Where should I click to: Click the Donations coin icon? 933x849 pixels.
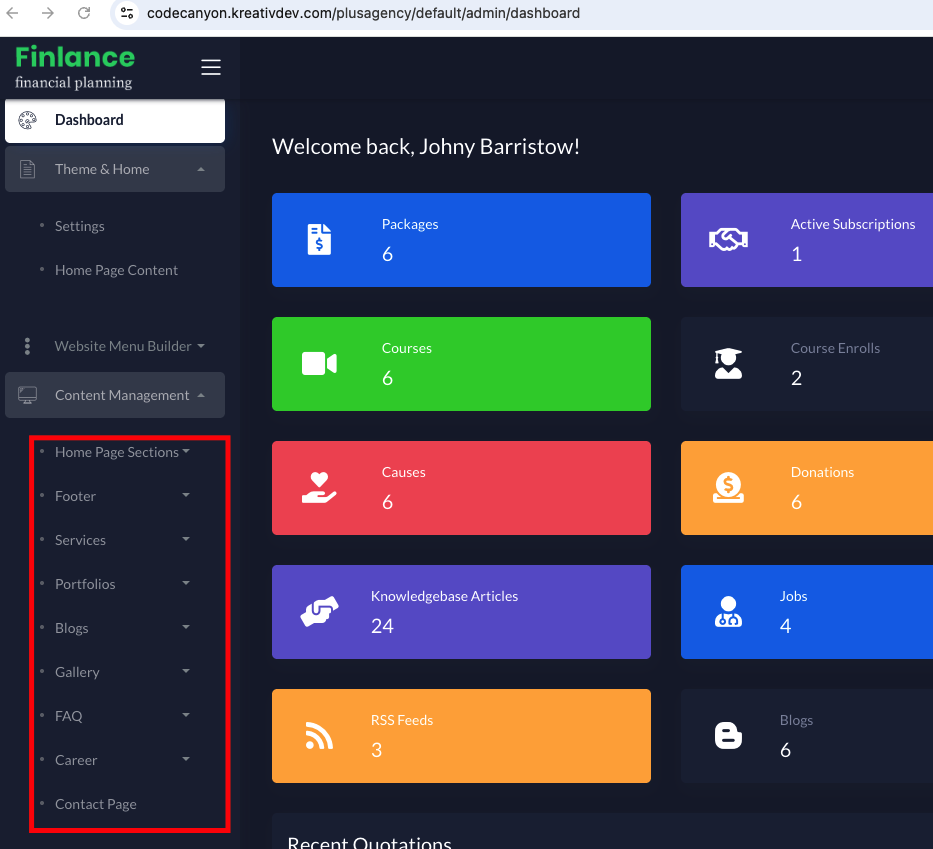728,488
